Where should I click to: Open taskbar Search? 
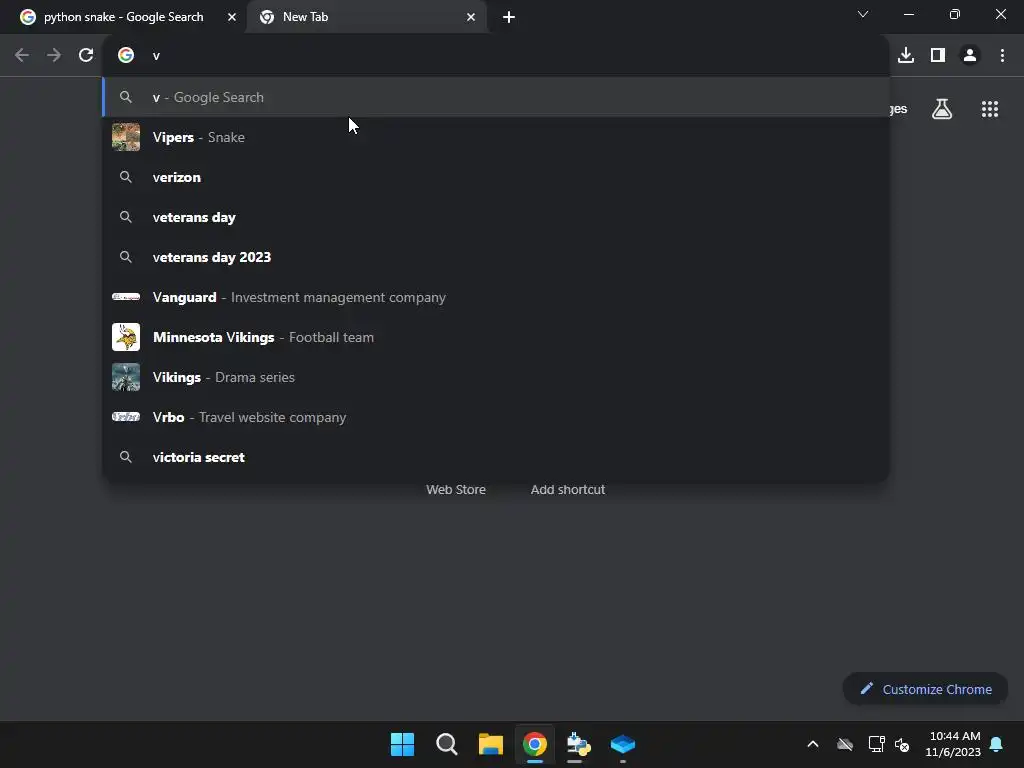click(x=447, y=744)
